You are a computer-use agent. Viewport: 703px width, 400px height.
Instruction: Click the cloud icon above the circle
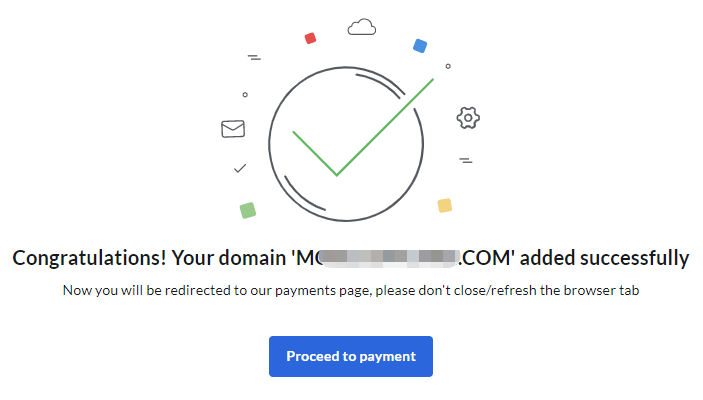coord(361,27)
